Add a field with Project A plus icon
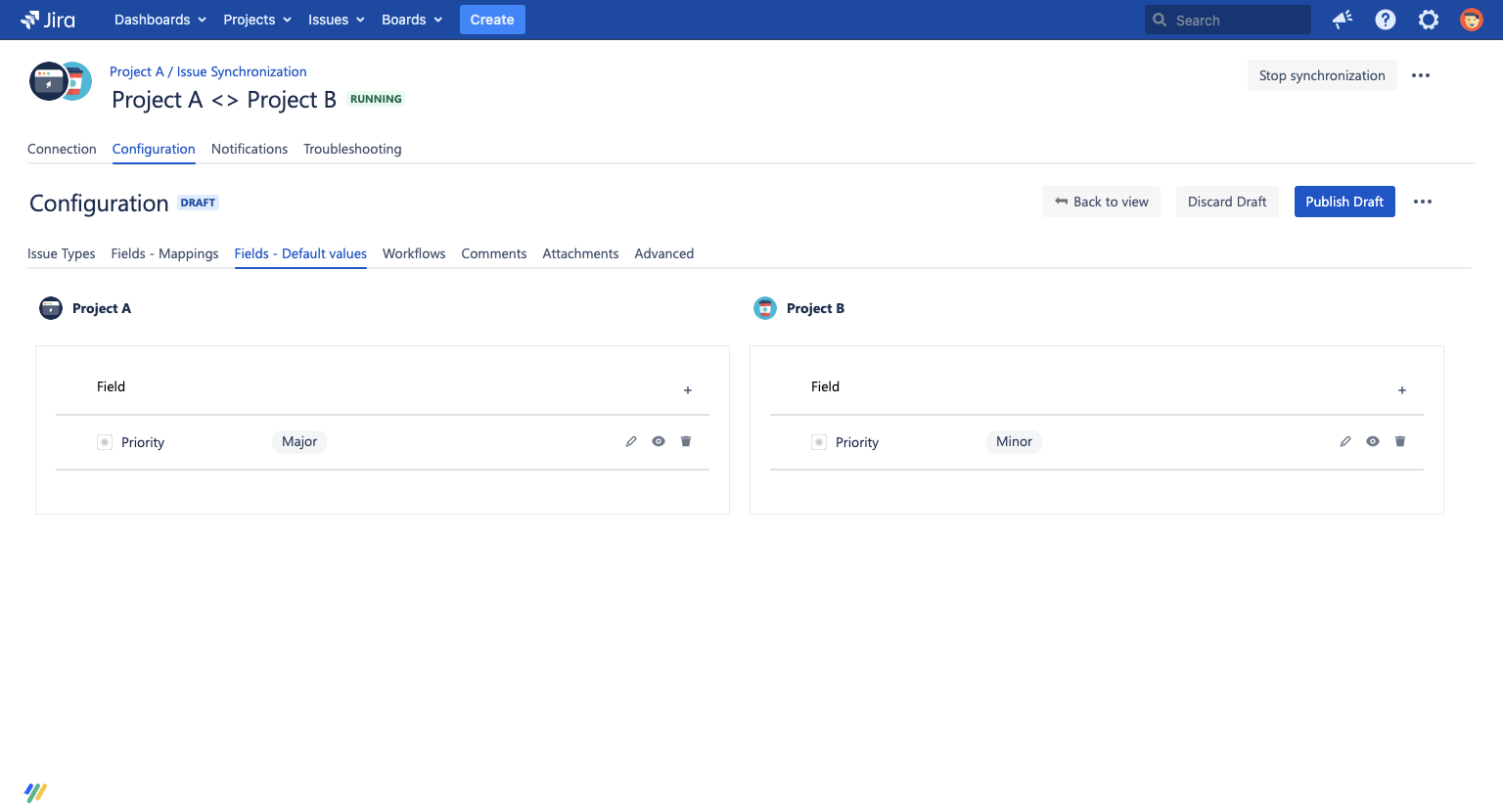 point(688,390)
